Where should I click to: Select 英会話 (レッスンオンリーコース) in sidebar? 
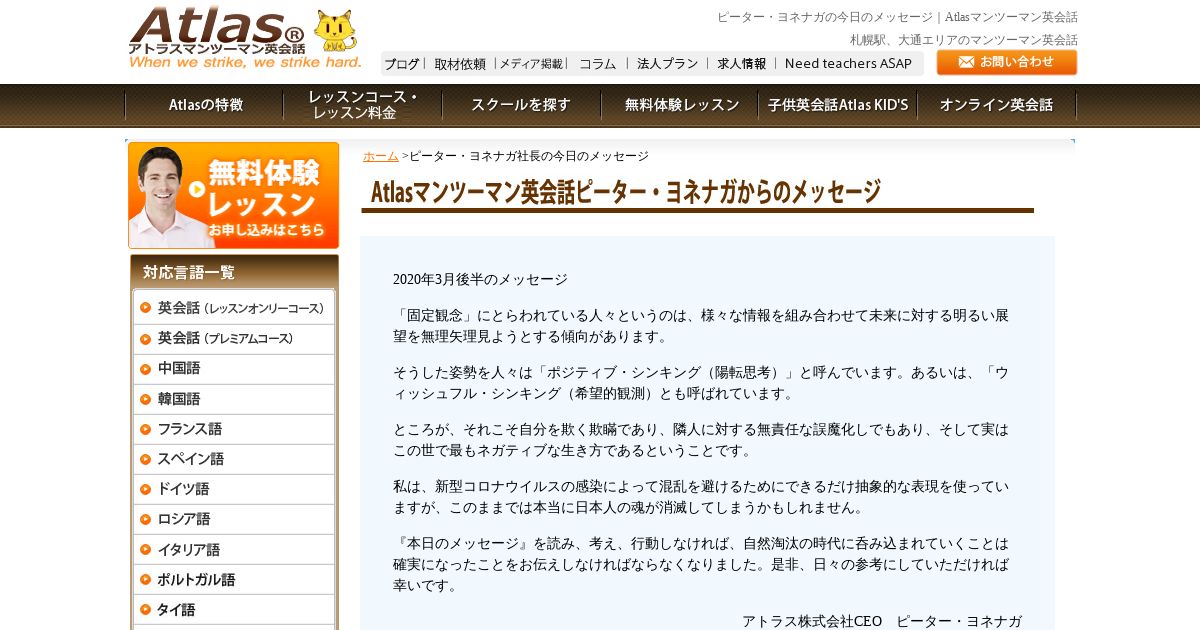click(234, 308)
